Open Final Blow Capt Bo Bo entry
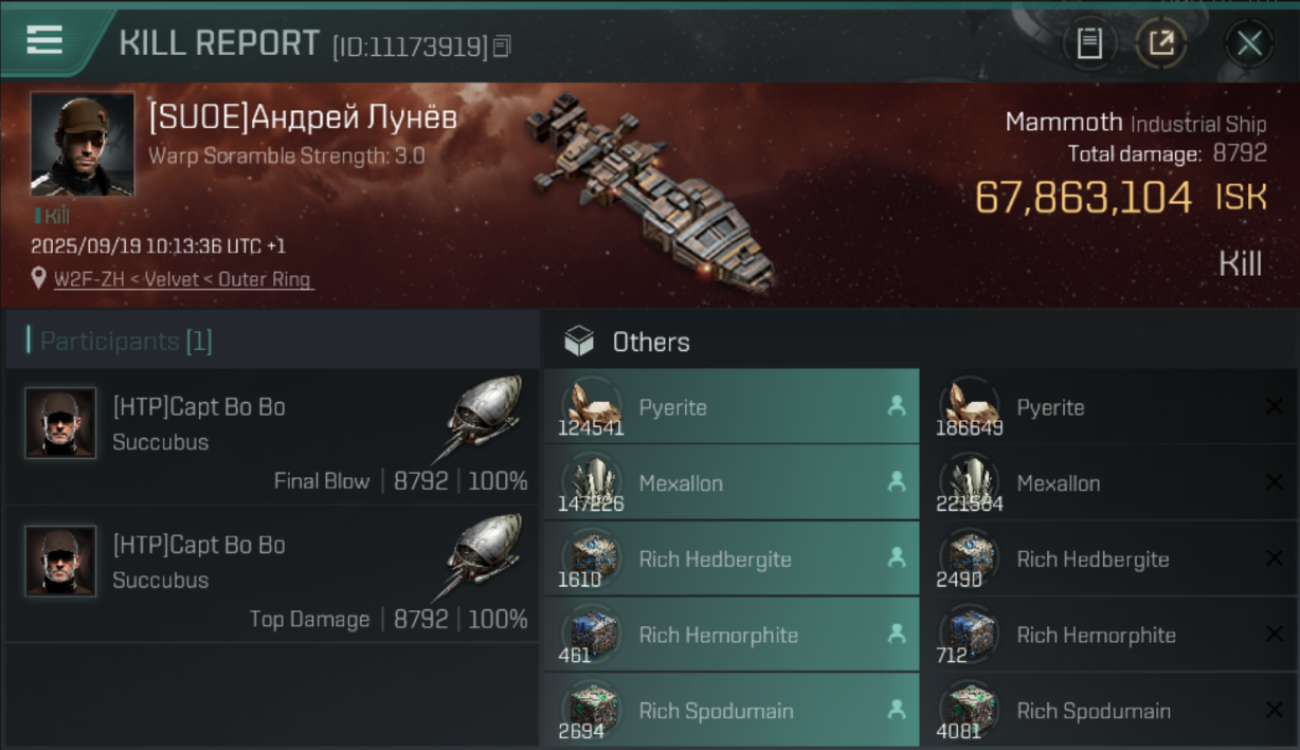Screen dimensions: 1300x750 click(200, 407)
